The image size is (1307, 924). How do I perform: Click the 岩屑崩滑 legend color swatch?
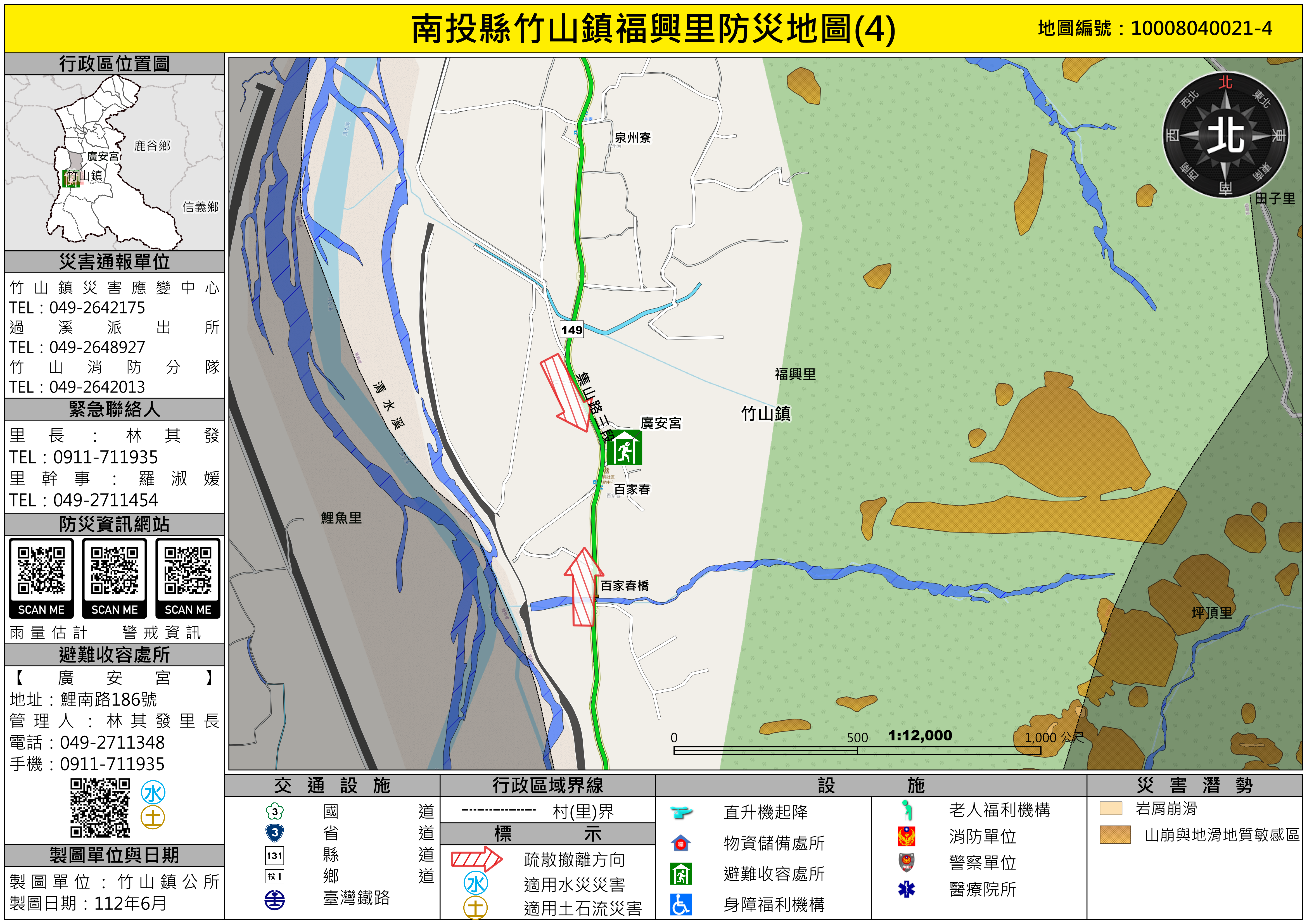(1111, 808)
